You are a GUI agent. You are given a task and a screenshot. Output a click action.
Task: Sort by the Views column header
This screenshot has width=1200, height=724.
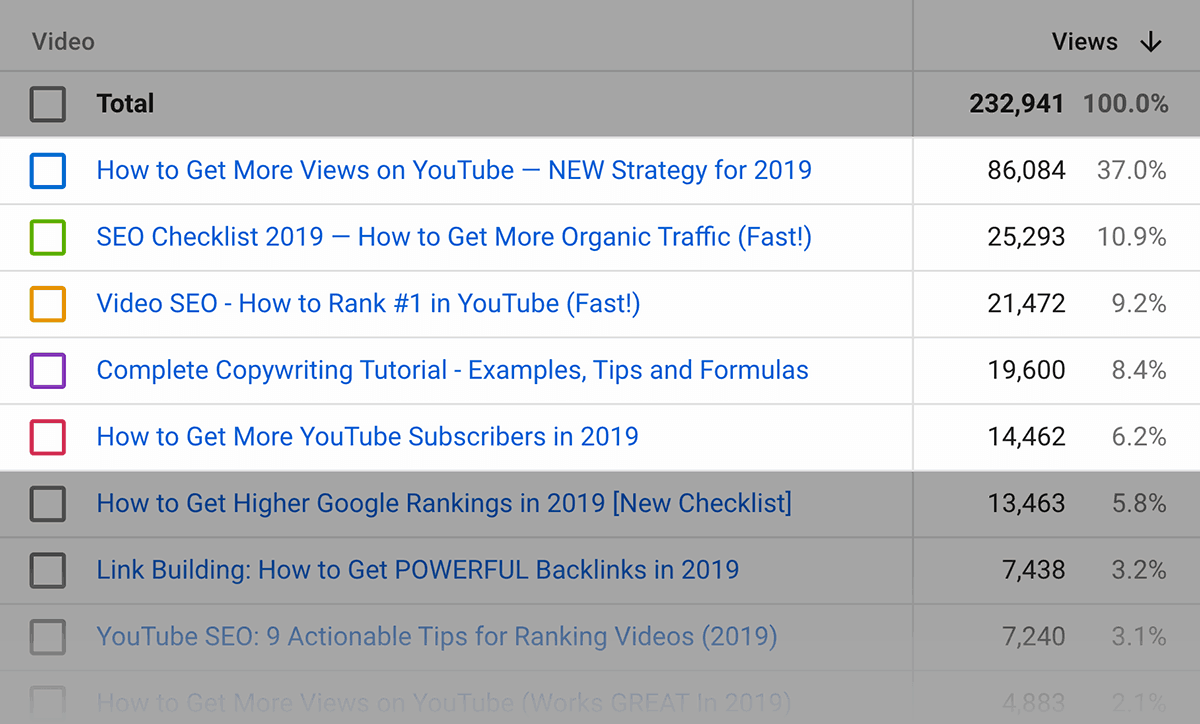point(1084,42)
